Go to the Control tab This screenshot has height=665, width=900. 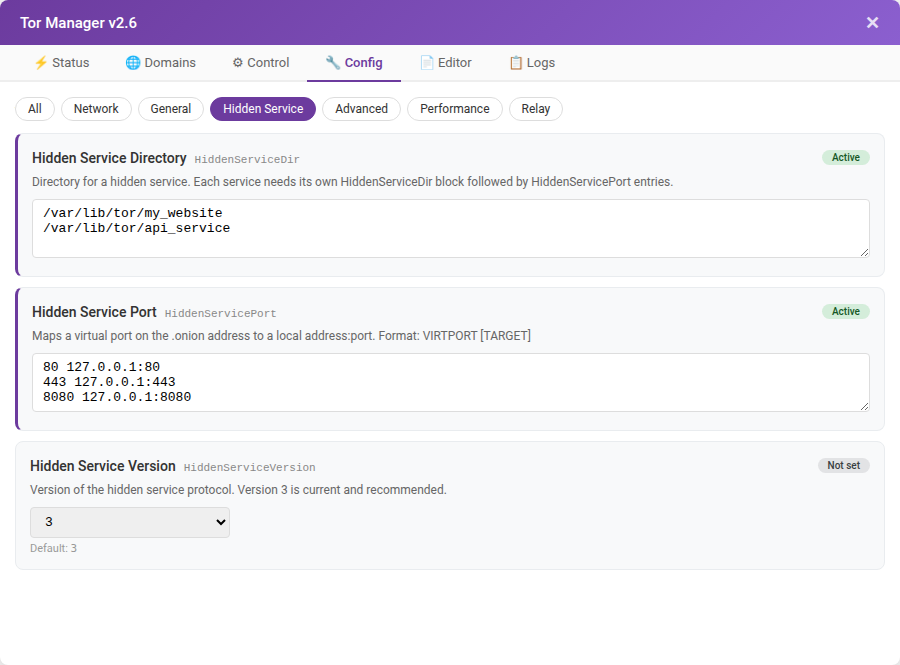[x=261, y=63]
